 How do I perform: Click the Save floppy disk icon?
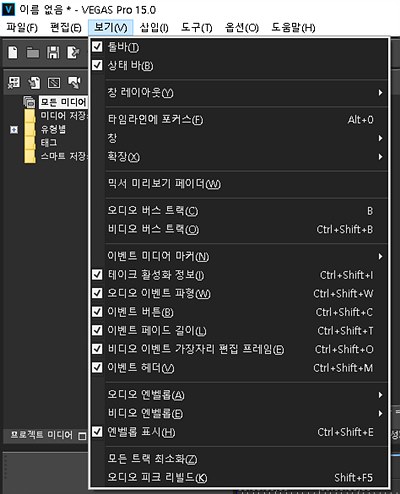[53, 53]
